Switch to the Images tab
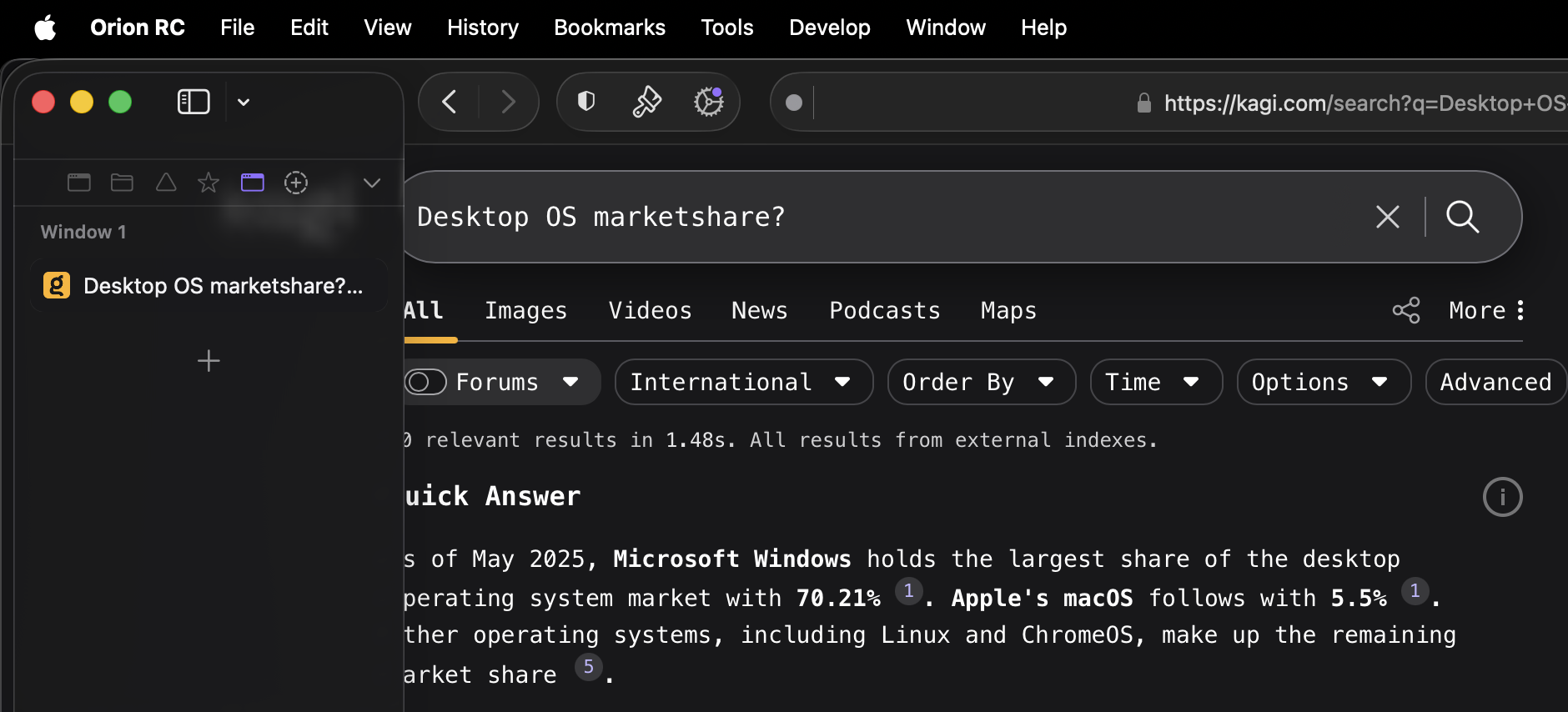 tap(525, 310)
